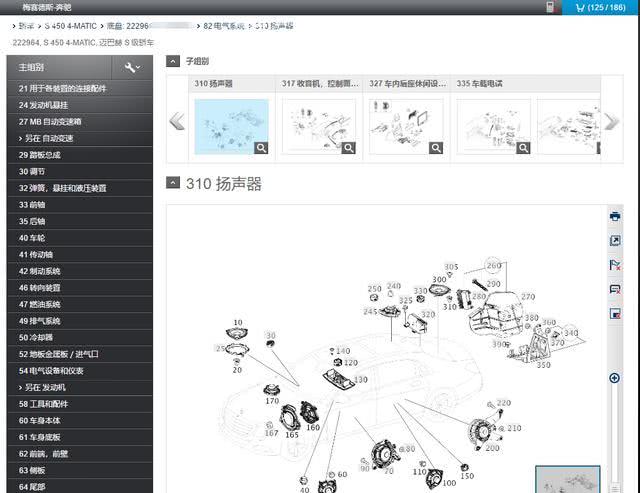Collapse the 310 扬声器 section
Screen dimensions: 640x493
coord(173,182)
